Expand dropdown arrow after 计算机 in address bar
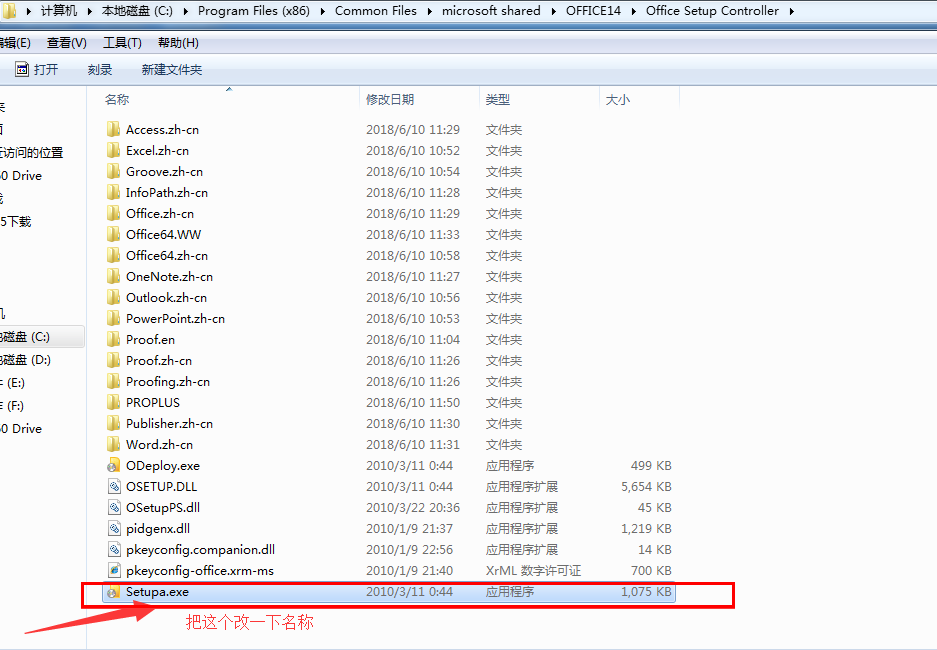The width and height of the screenshot is (937, 650). point(89,11)
